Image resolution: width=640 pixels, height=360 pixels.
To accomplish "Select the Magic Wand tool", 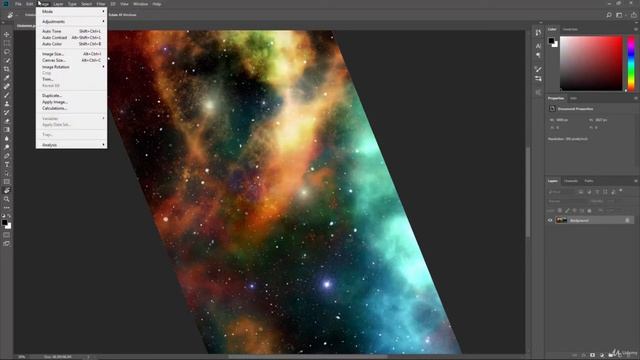I will [7, 60].
